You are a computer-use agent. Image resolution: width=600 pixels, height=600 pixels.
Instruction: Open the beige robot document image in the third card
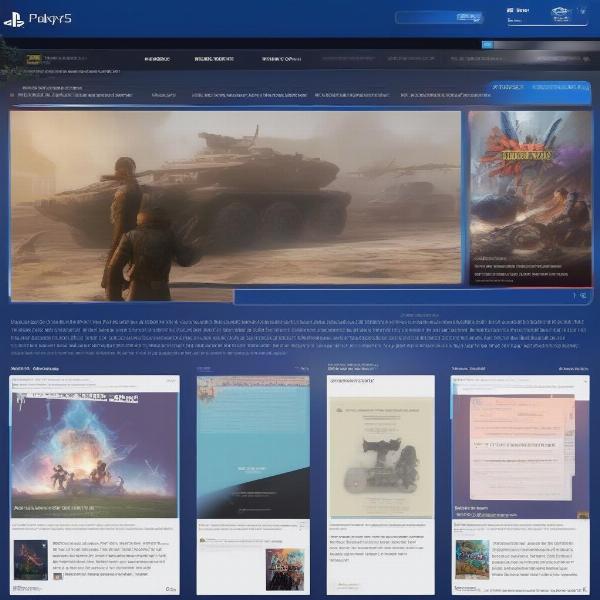click(380, 458)
